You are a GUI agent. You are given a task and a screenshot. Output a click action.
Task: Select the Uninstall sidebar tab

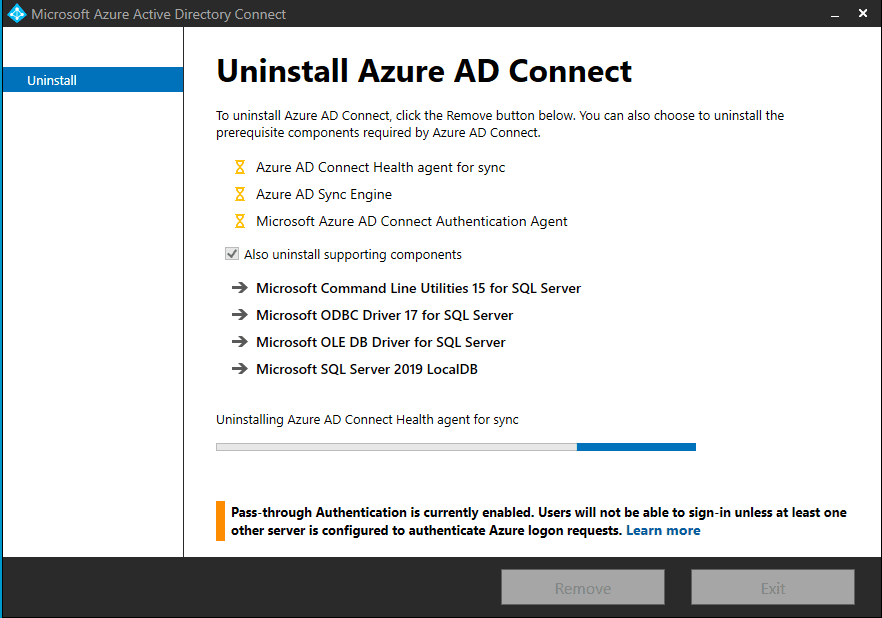(93, 80)
